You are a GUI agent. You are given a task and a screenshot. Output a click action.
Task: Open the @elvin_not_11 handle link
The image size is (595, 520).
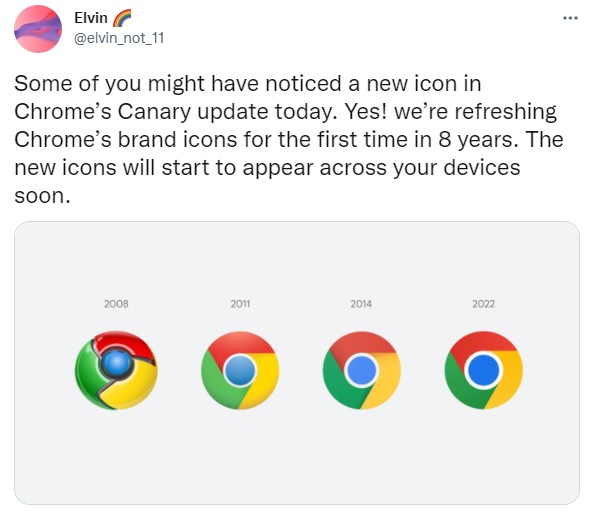coord(119,38)
